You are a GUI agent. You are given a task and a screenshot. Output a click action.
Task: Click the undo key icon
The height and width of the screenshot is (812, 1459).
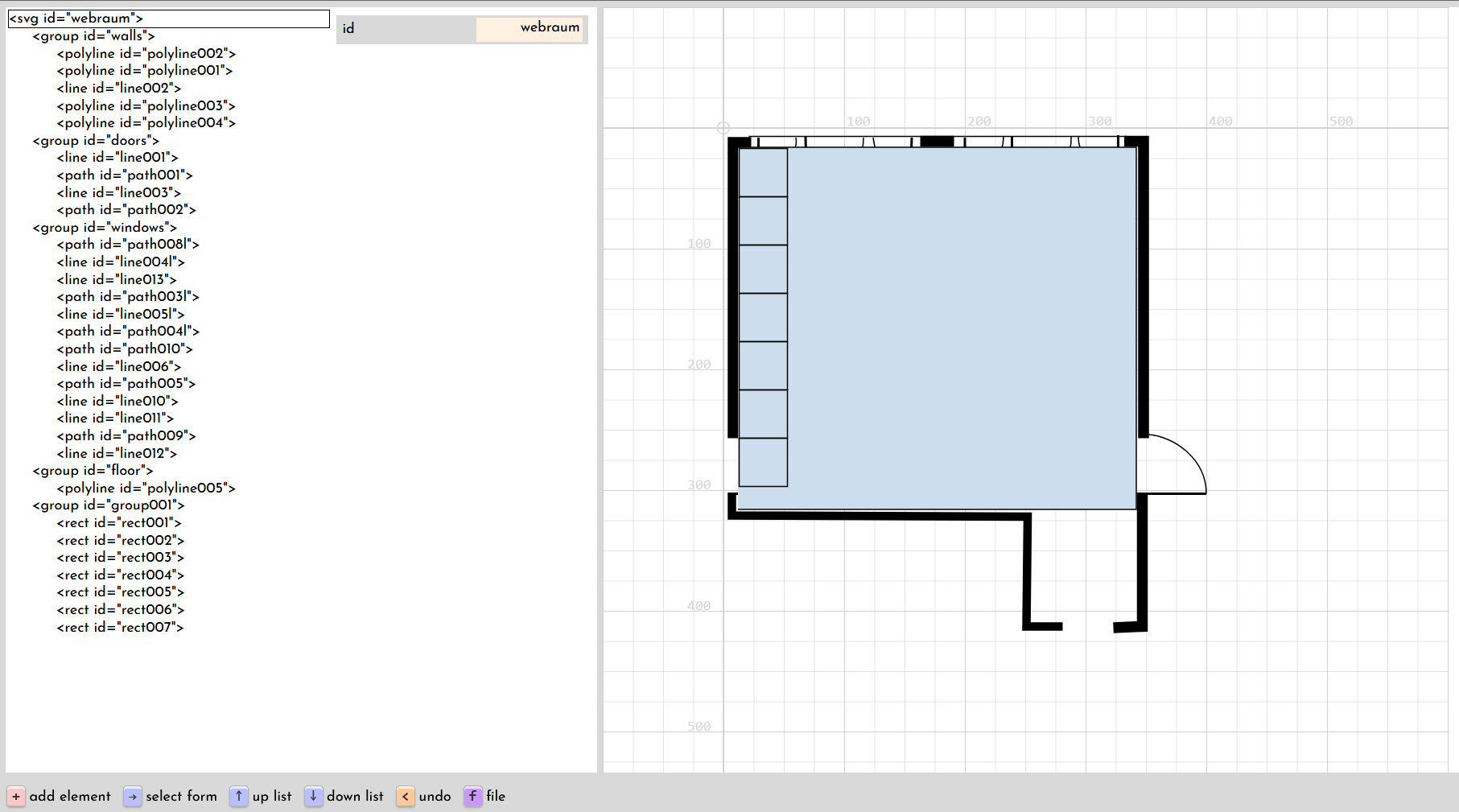[x=406, y=796]
